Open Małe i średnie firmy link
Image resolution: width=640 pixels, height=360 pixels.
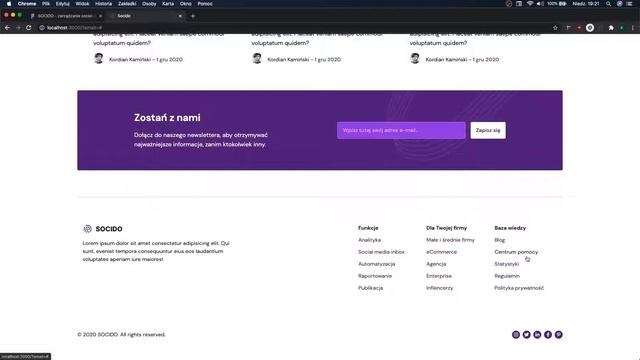pyautogui.click(x=450, y=240)
